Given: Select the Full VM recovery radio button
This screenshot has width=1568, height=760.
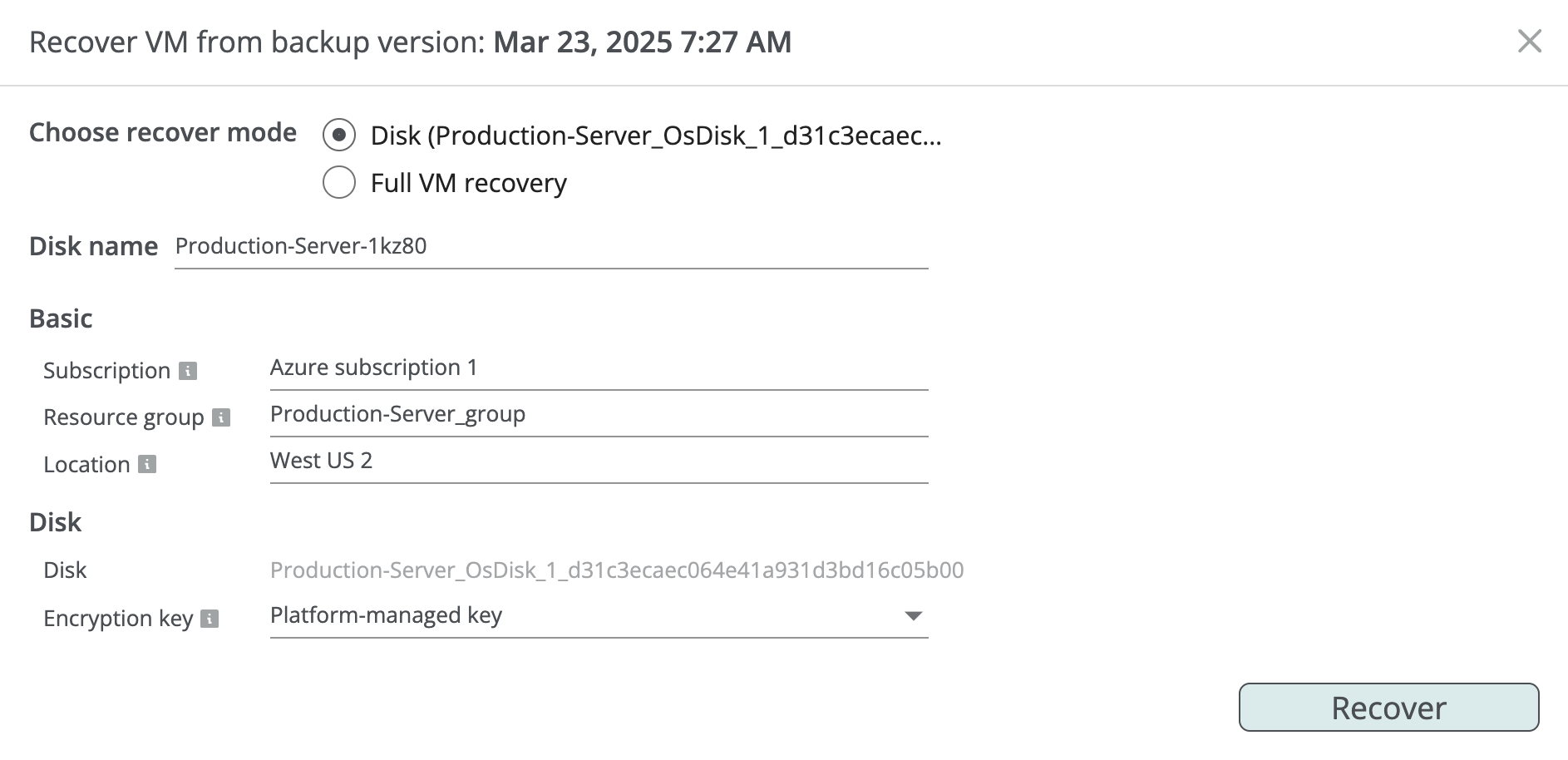Looking at the screenshot, I should pyautogui.click(x=339, y=182).
